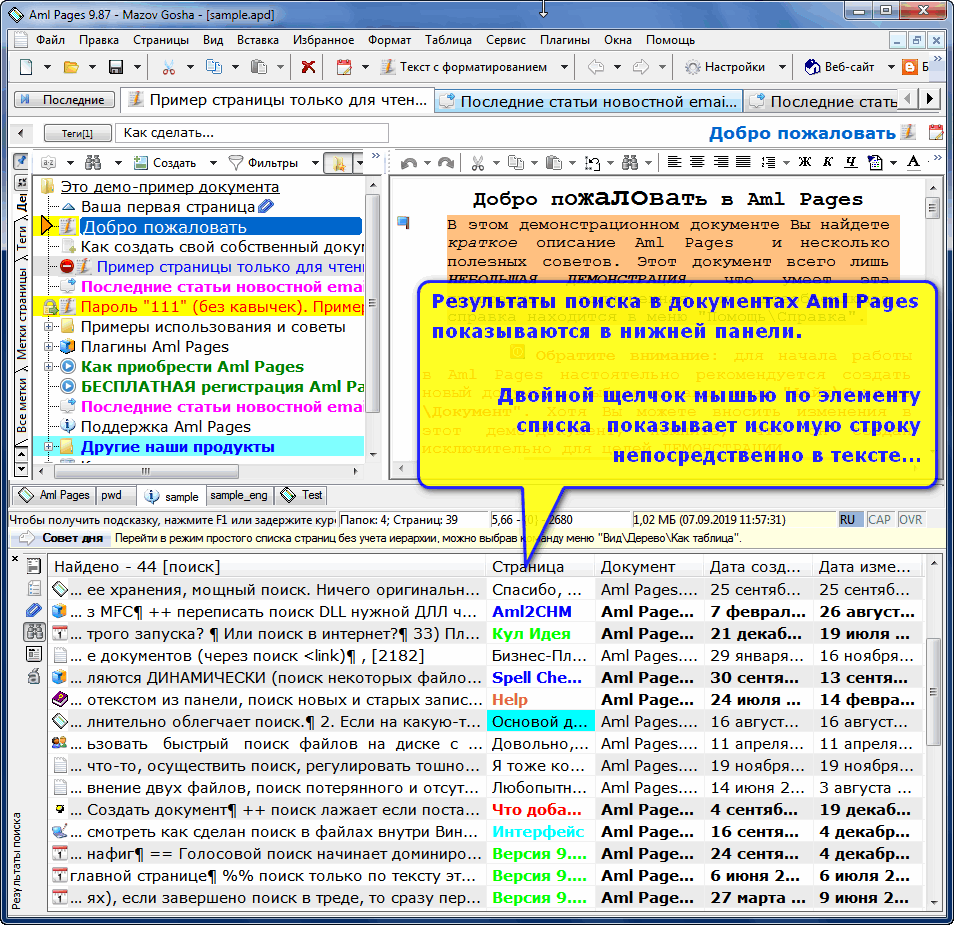The height and width of the screenshot is (925, 954).
Task: Select the Ваша первая страница tree item
Action: [168, 207]
